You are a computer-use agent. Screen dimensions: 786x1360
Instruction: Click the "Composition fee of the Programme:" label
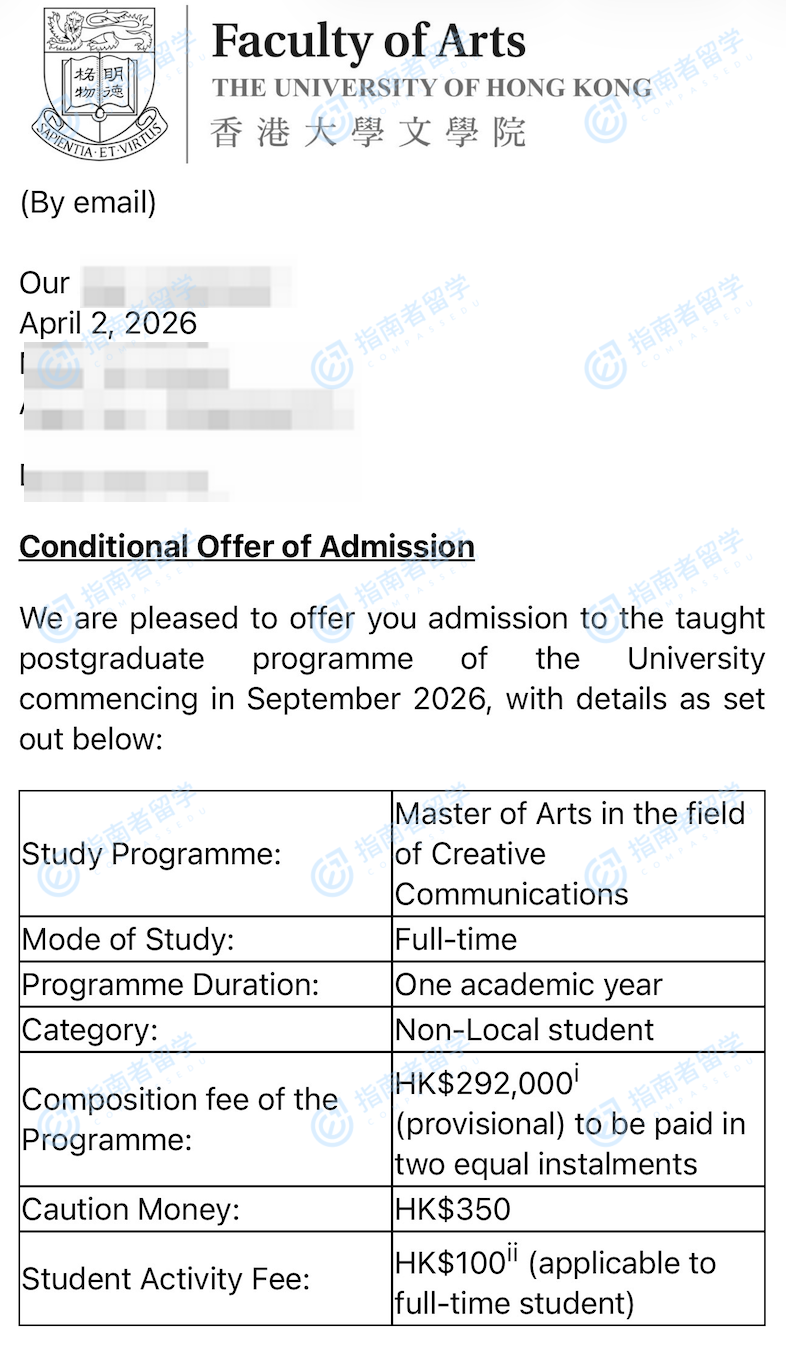coord(180,1119)
